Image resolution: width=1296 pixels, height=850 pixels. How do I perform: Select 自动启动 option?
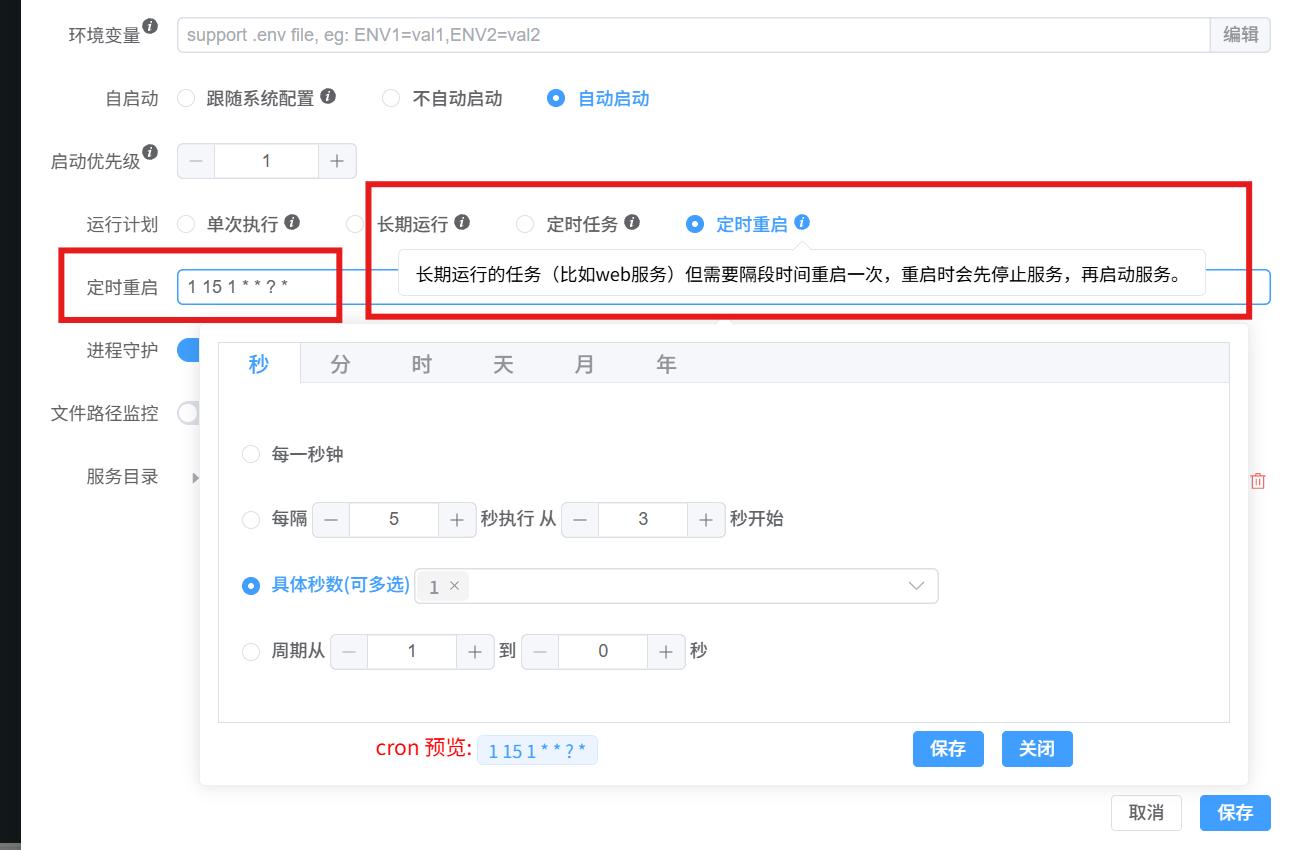(556, 98)
